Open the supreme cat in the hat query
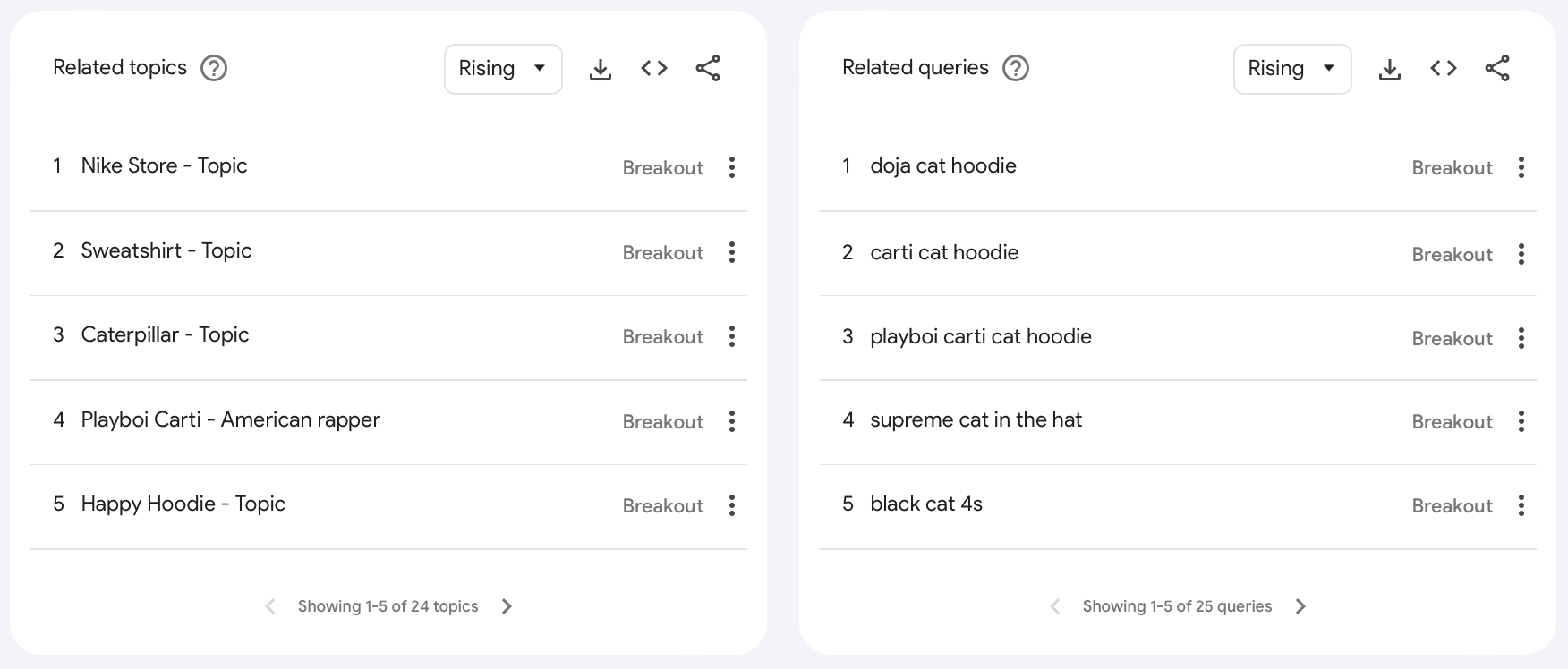 pyautogui.click(x=976, y=419)
